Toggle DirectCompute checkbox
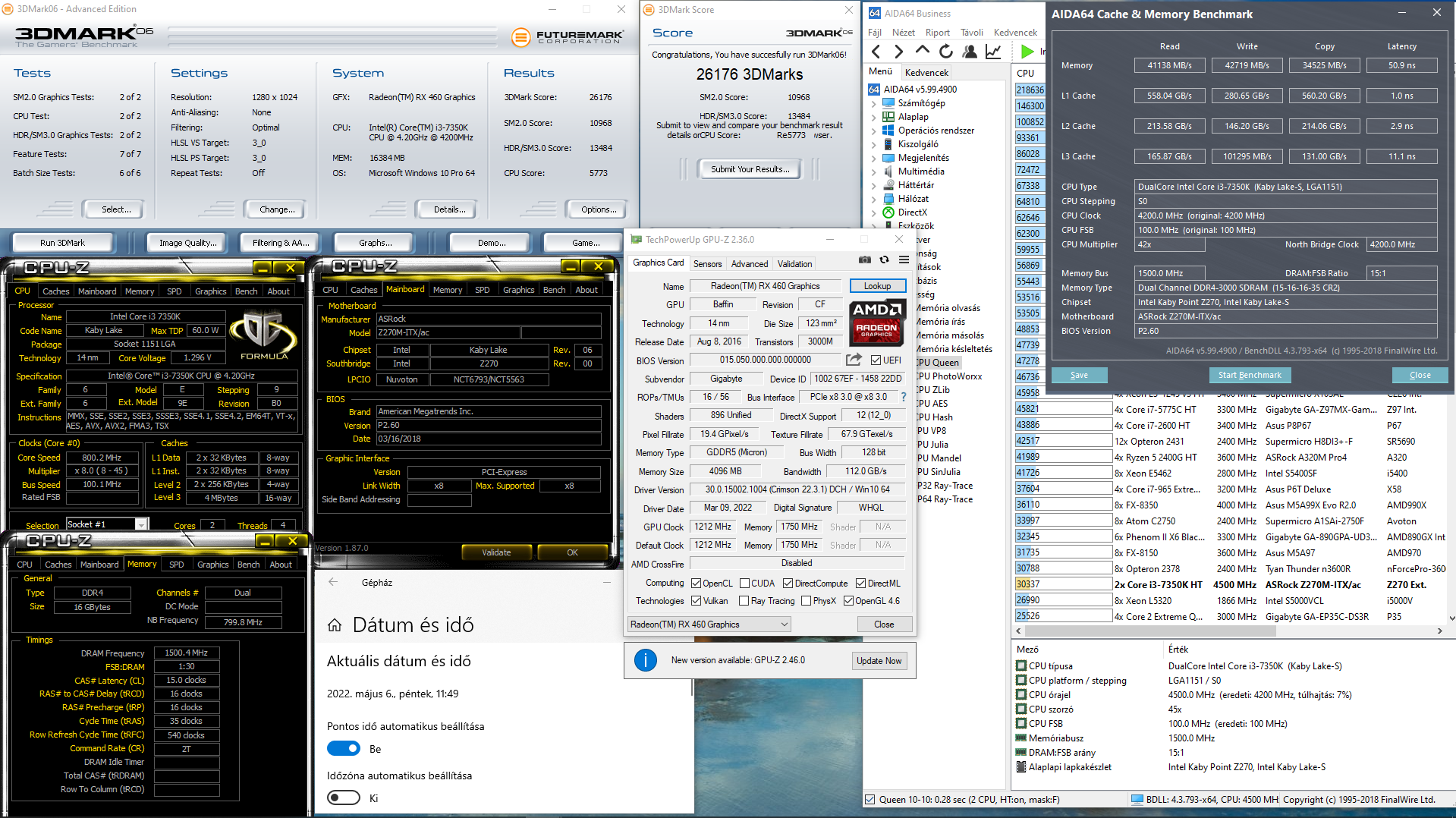The width and height of the screenshot is (1456, 818). (788, 584)
